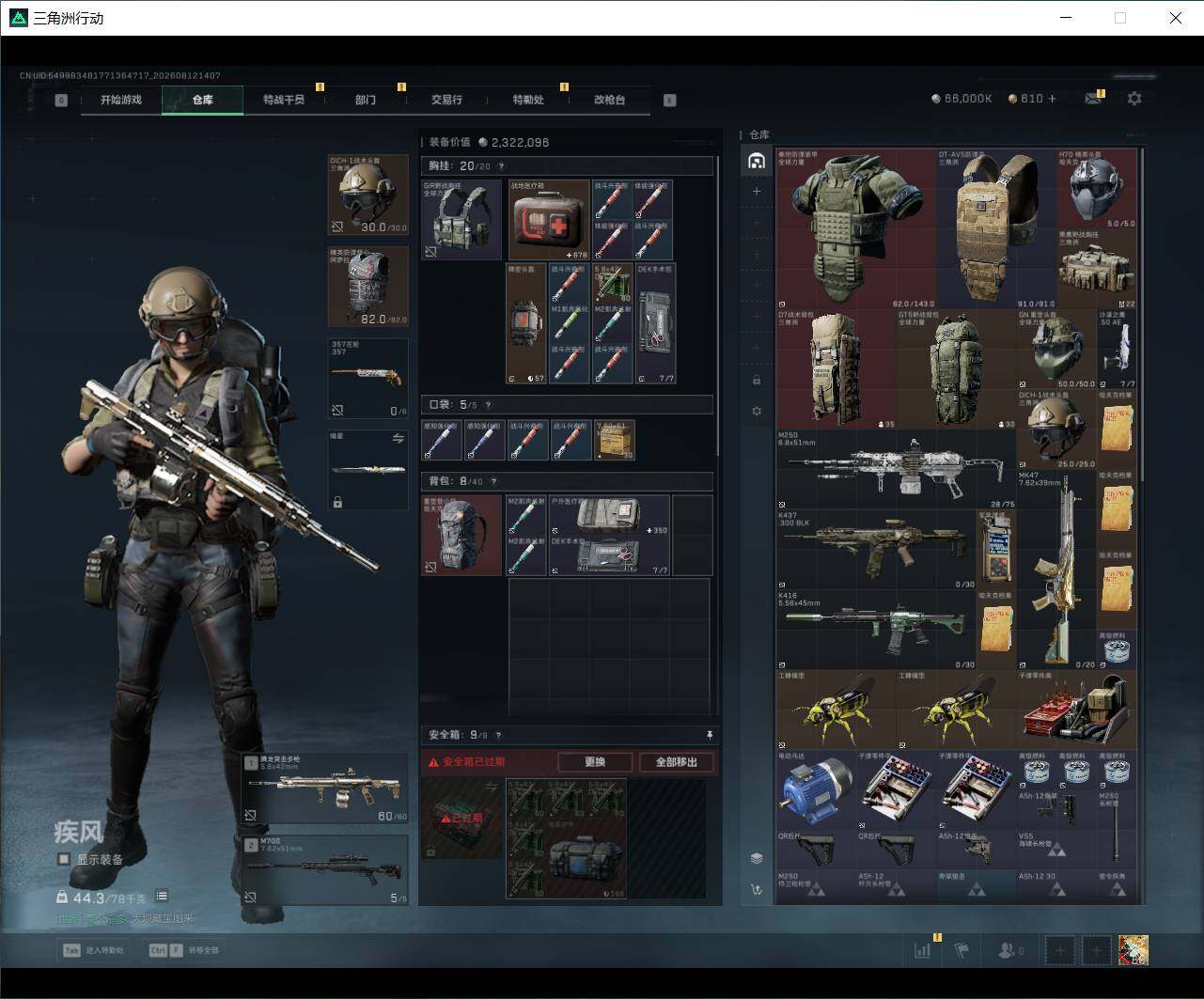1204x999 pixels.
Task: Select the equipped body armor slot showing 82.0
Action: click(x=368, y=287)
